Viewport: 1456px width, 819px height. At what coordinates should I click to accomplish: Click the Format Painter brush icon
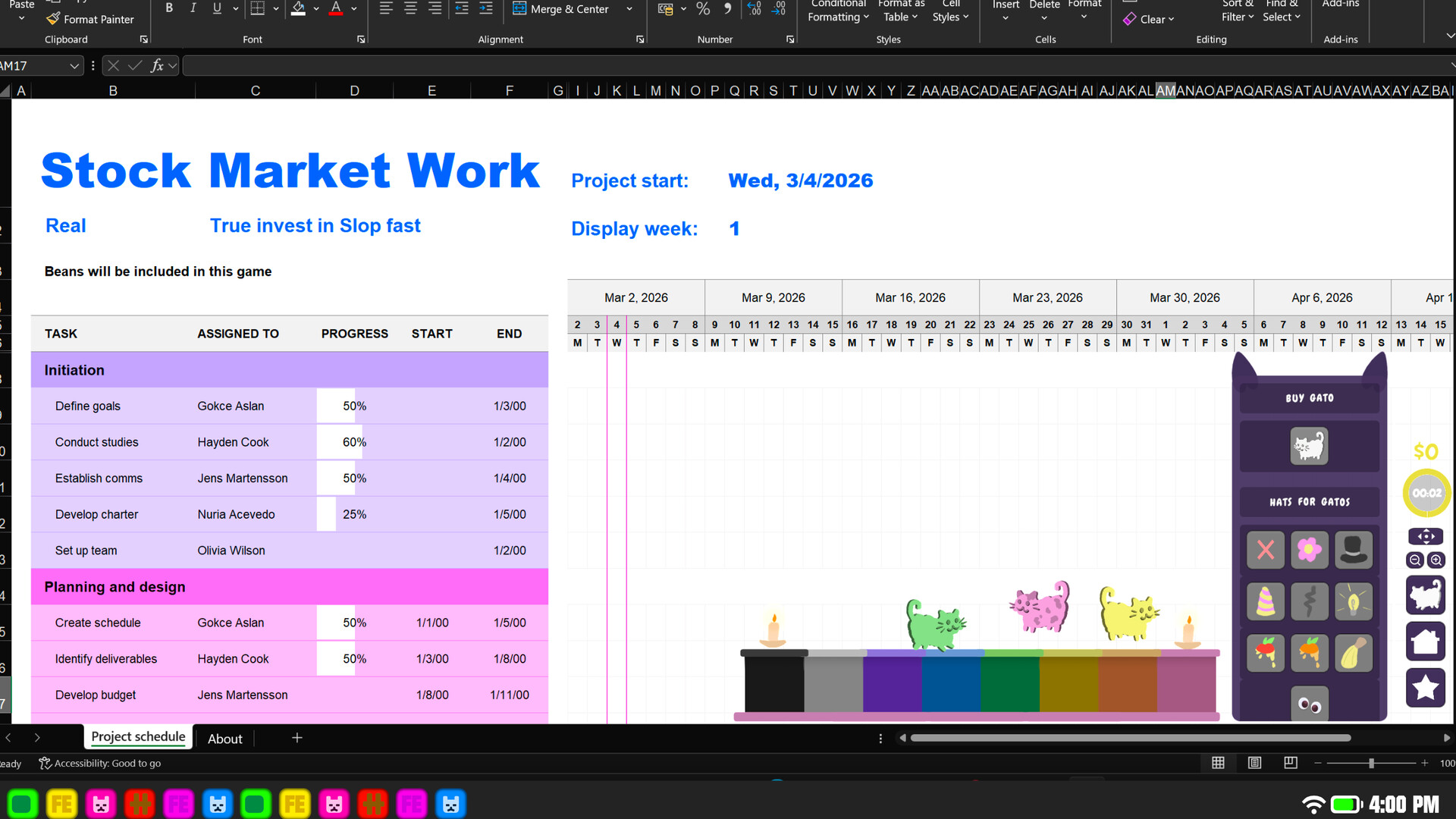pyautogui.click(x=52, y=19)
